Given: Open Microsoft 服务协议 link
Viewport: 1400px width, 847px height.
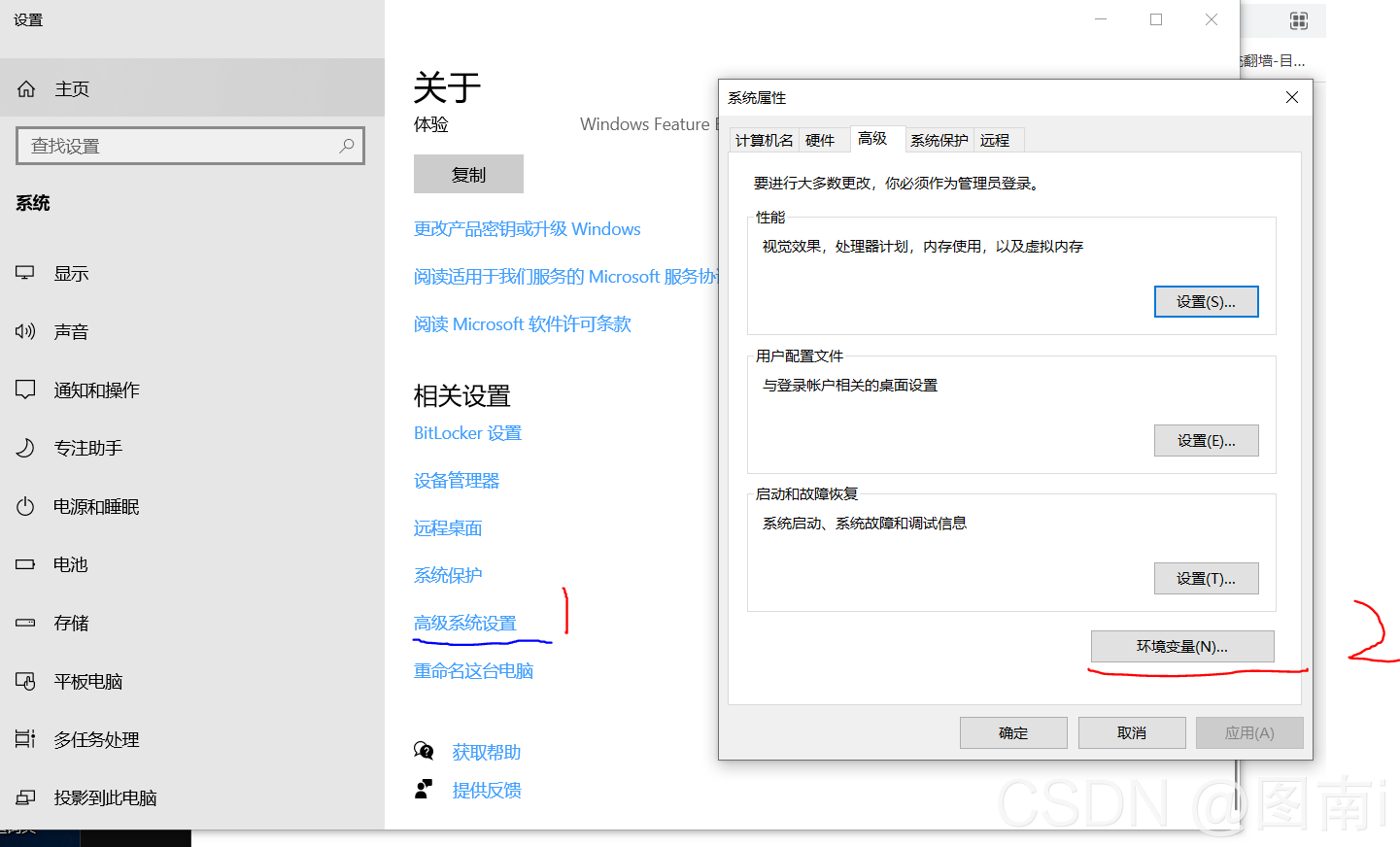Looking at the screenshot, I should click(x=565, y=277).
